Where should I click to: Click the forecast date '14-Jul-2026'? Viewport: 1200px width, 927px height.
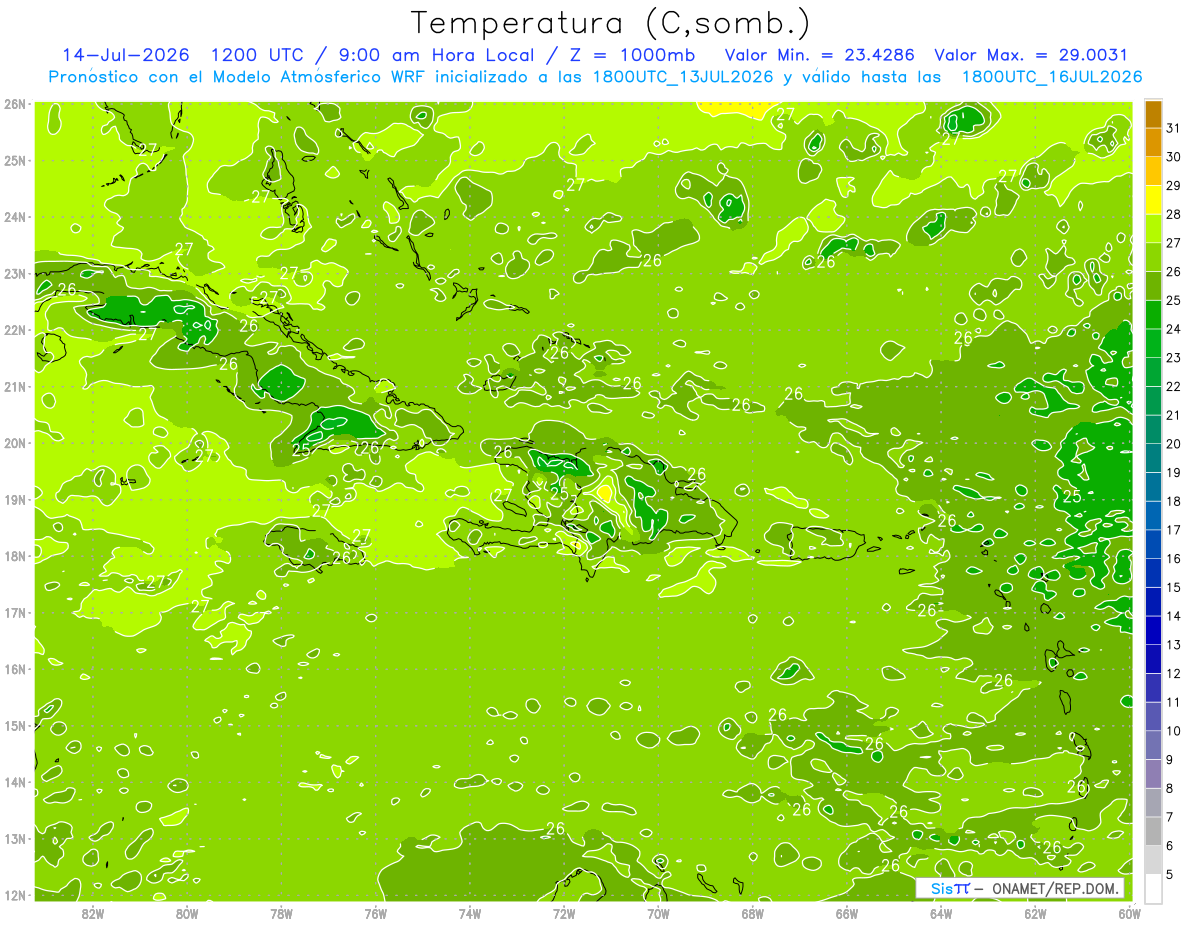127,55
